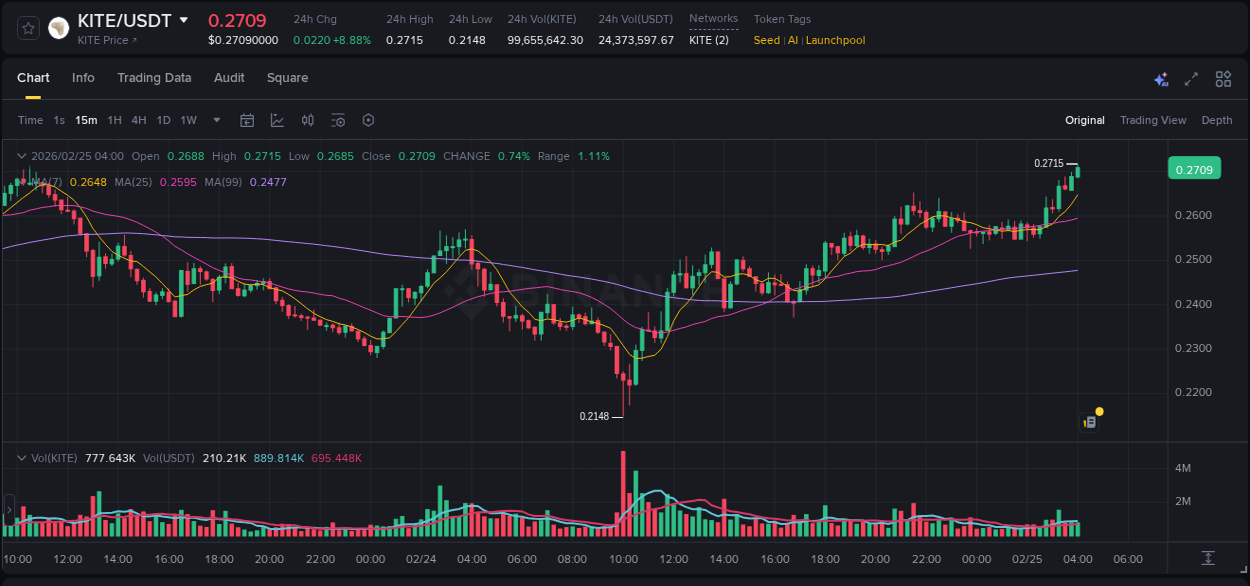
Task: Collapse the volume indicator panel chevron
Action: click(22, 456)
